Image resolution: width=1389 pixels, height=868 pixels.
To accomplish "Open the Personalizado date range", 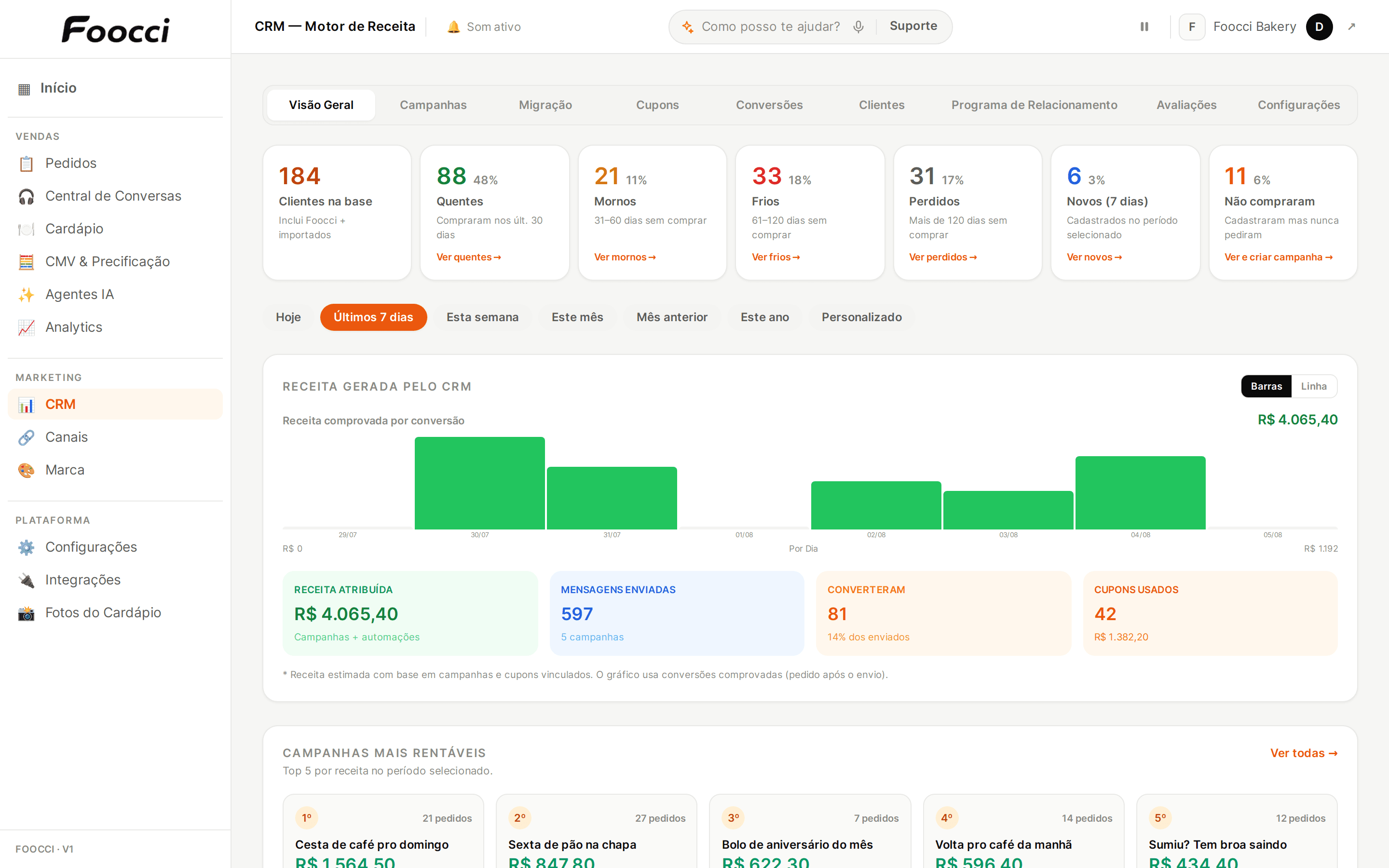I will 861,317.
